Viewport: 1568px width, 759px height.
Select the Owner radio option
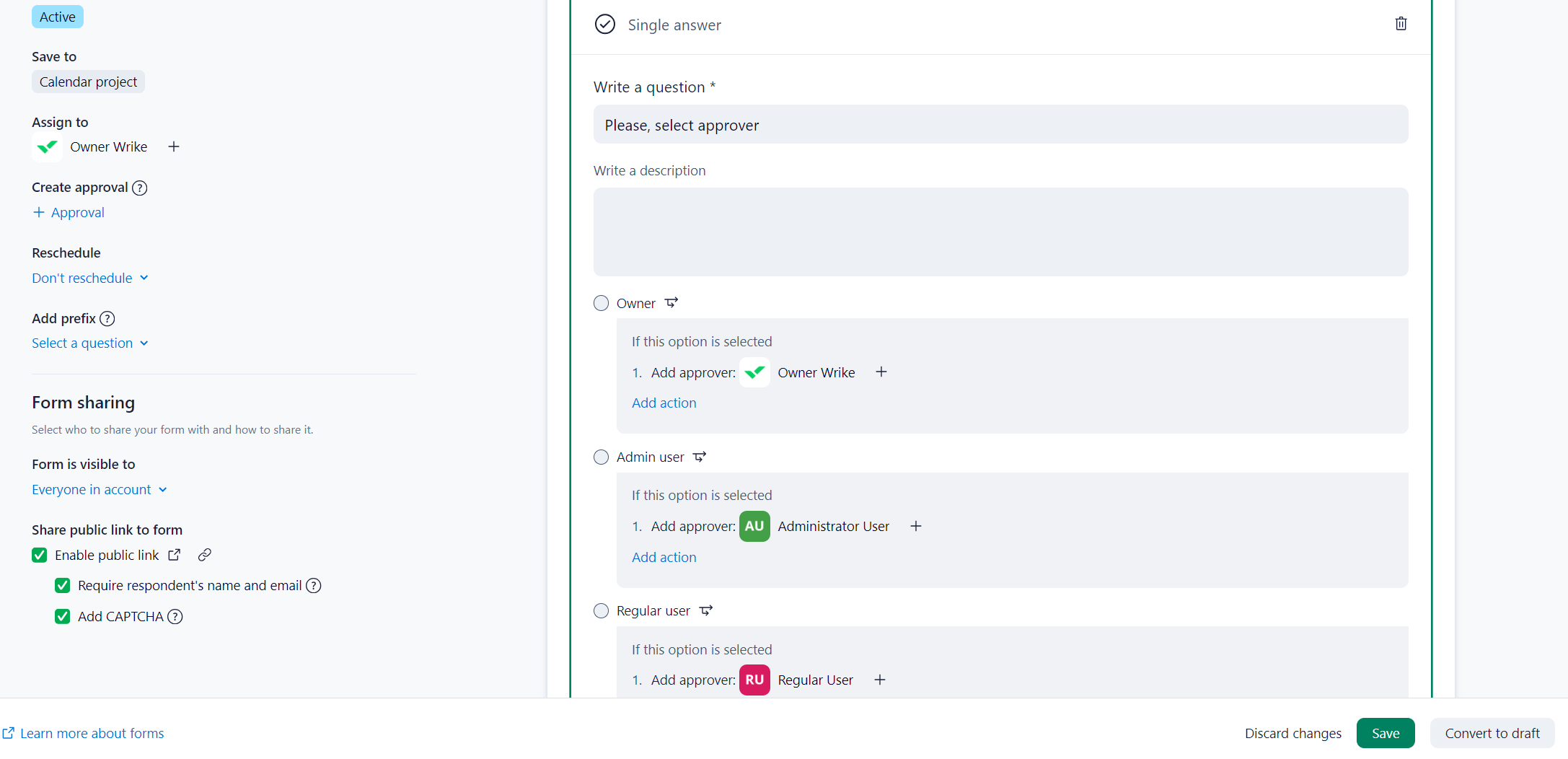(601, 303)
